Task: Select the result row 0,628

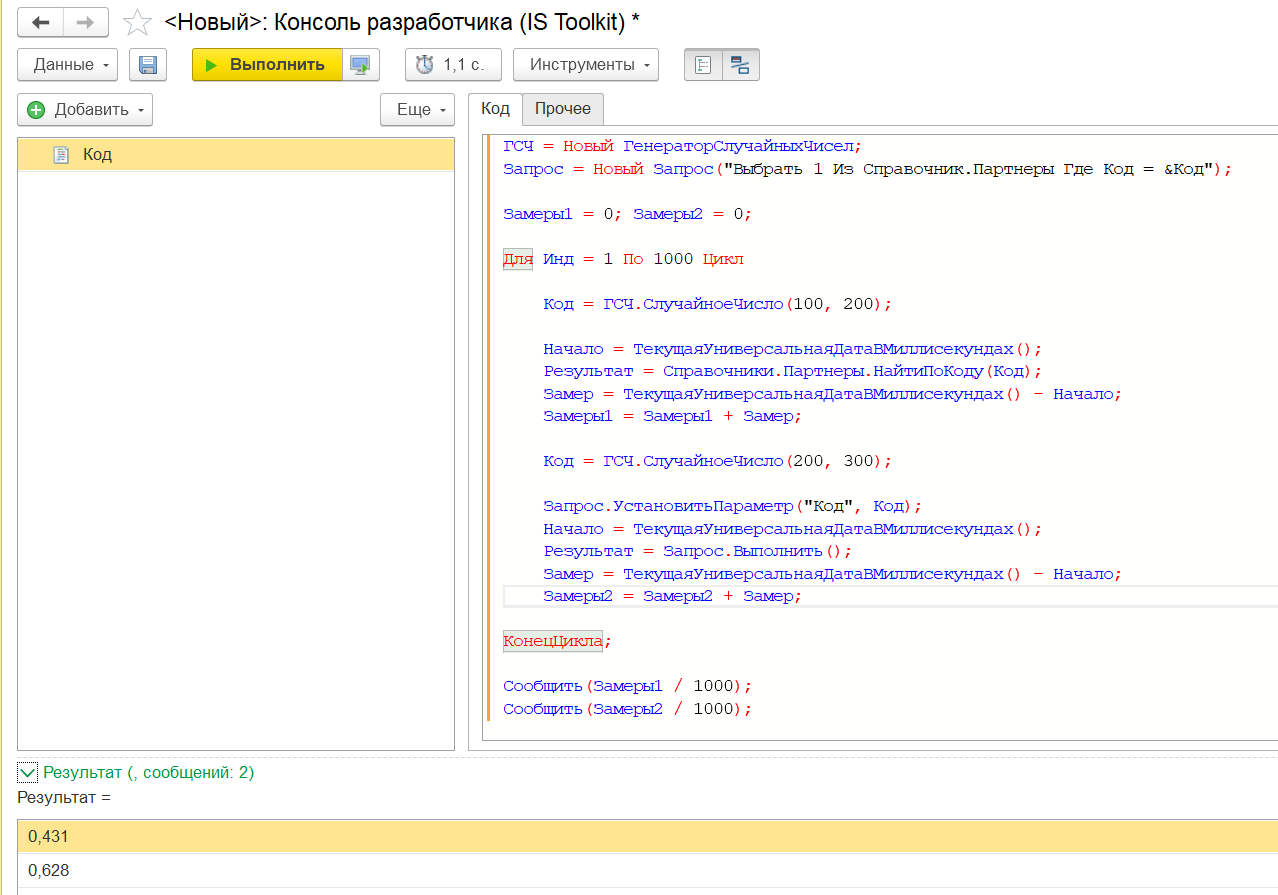Action: (x=647, y=870)
